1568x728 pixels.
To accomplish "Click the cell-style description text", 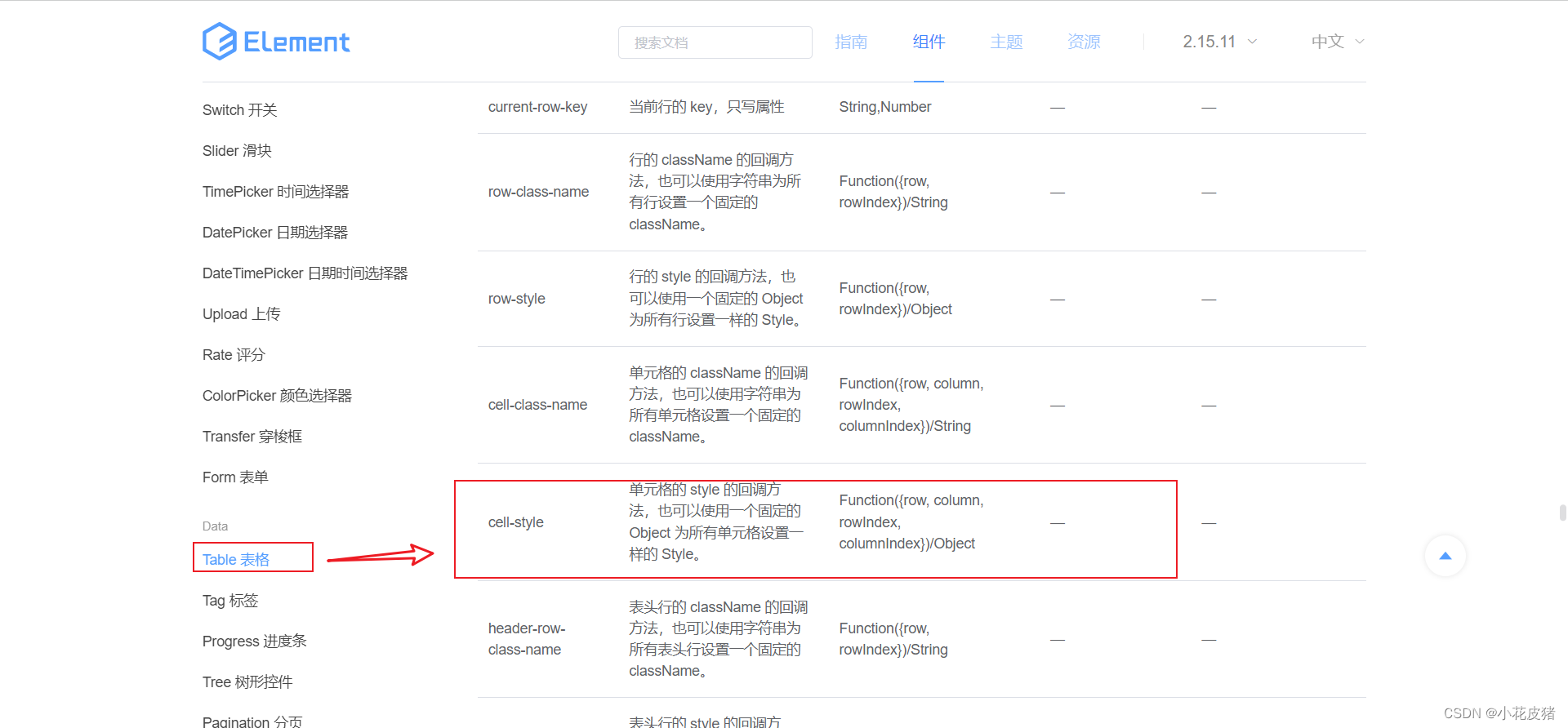I will 716,522.
